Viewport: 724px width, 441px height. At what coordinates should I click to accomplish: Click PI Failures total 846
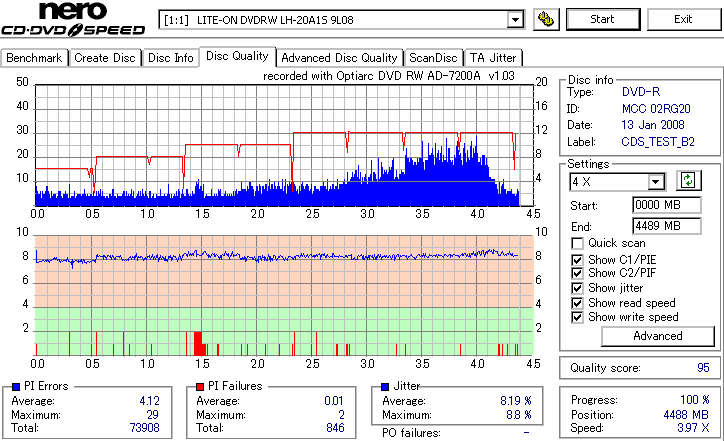(335, 428)
